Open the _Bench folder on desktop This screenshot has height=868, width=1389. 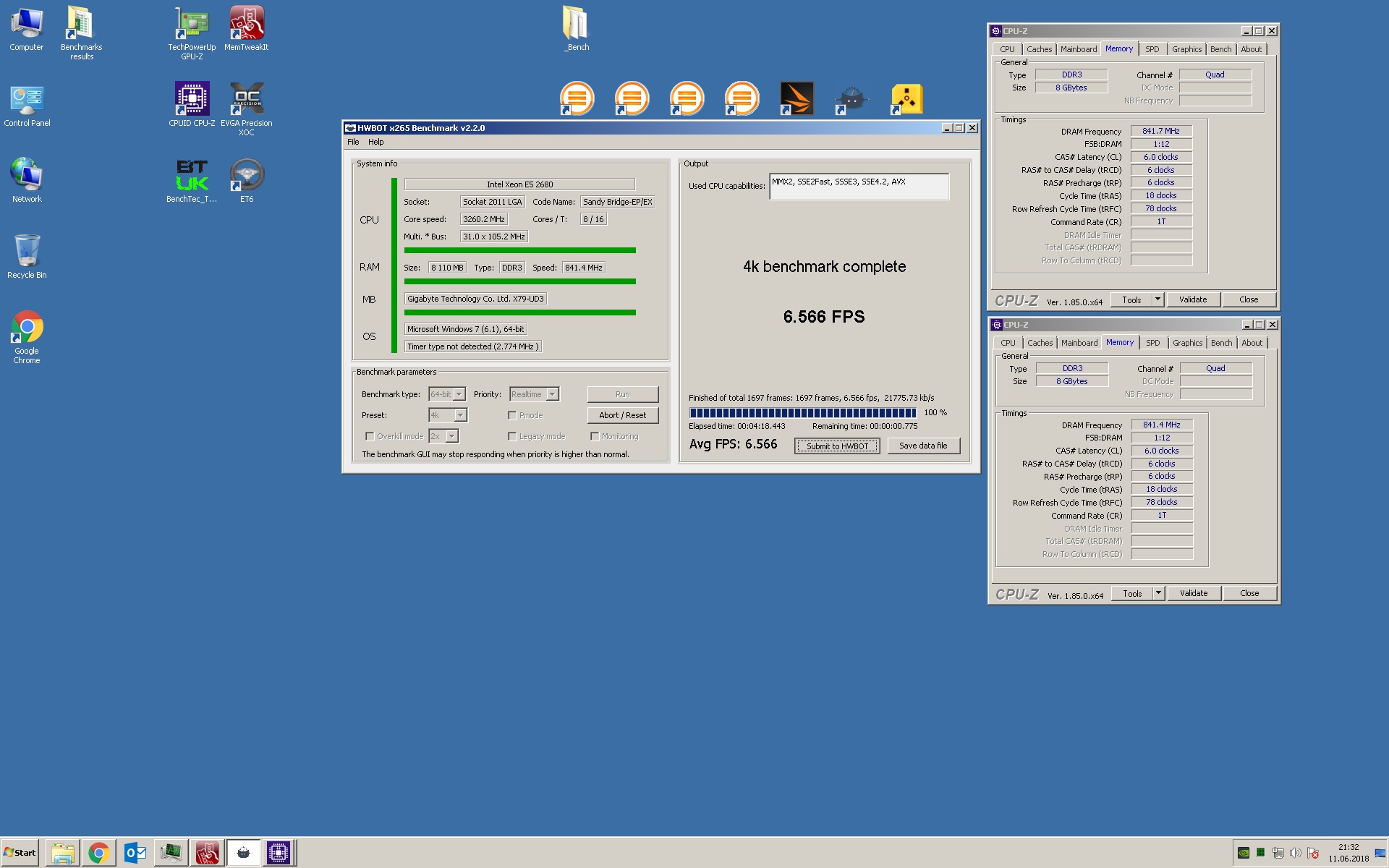(577, 29)
